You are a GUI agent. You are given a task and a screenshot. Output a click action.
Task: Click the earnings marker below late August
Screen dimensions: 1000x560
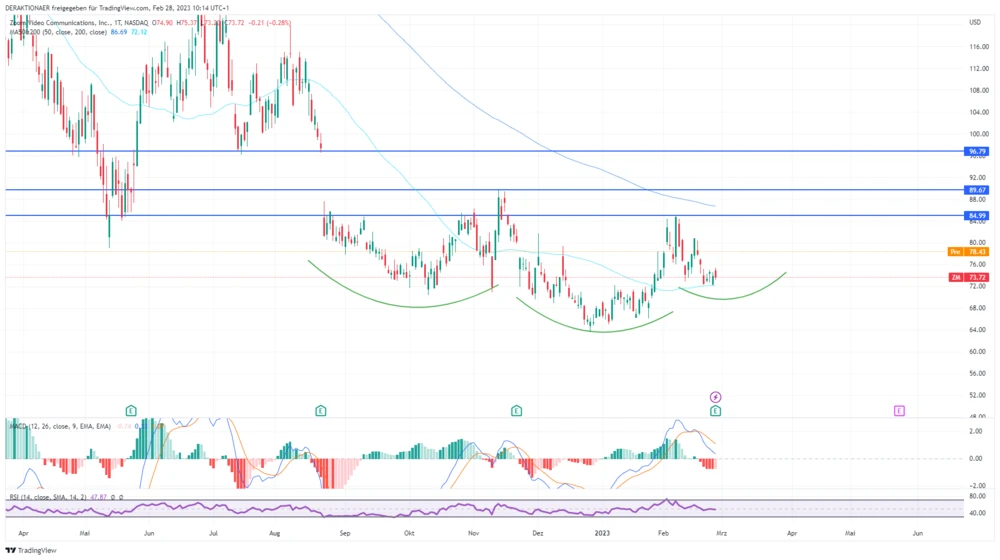coord(321,411)
